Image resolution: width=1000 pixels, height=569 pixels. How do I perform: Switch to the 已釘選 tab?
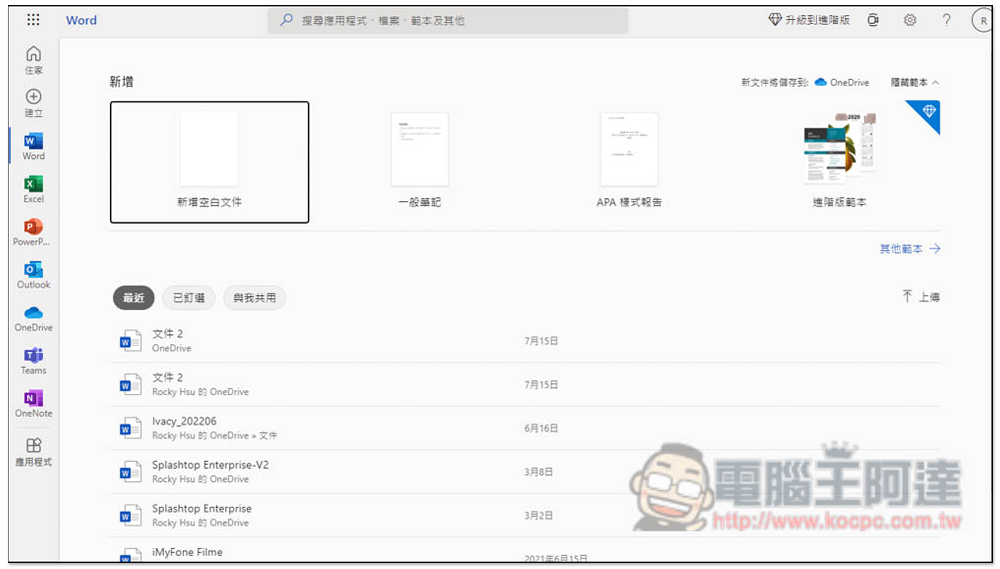pos(188,297)
